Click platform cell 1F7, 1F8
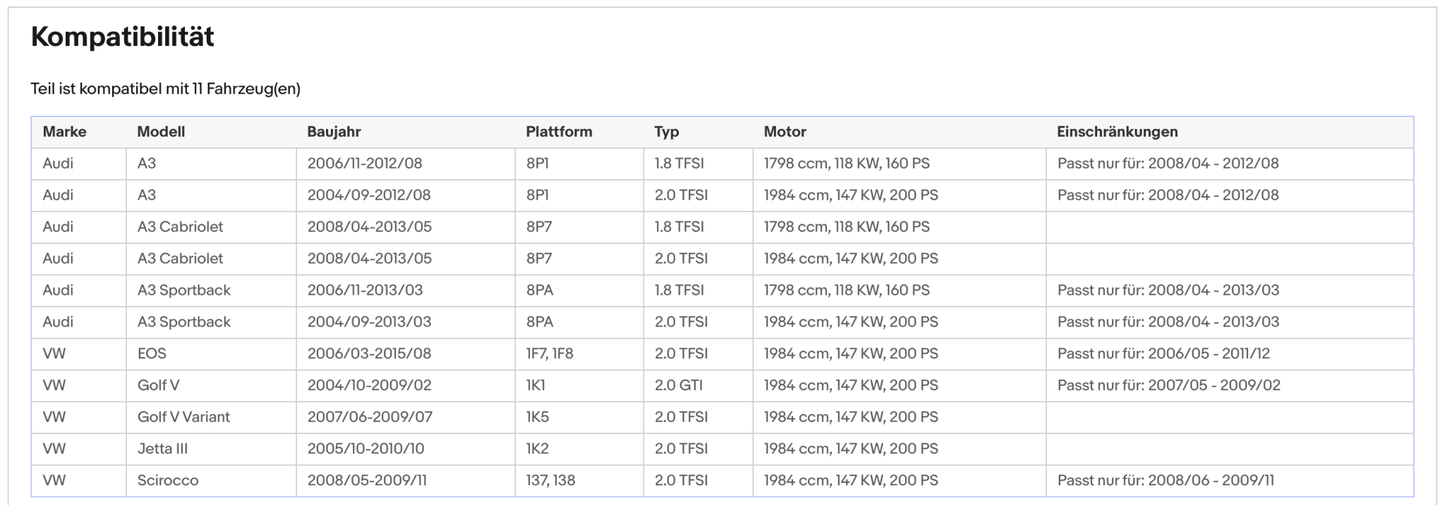The height and width of the screenshot is (505, 1445). tap(580, 354)
